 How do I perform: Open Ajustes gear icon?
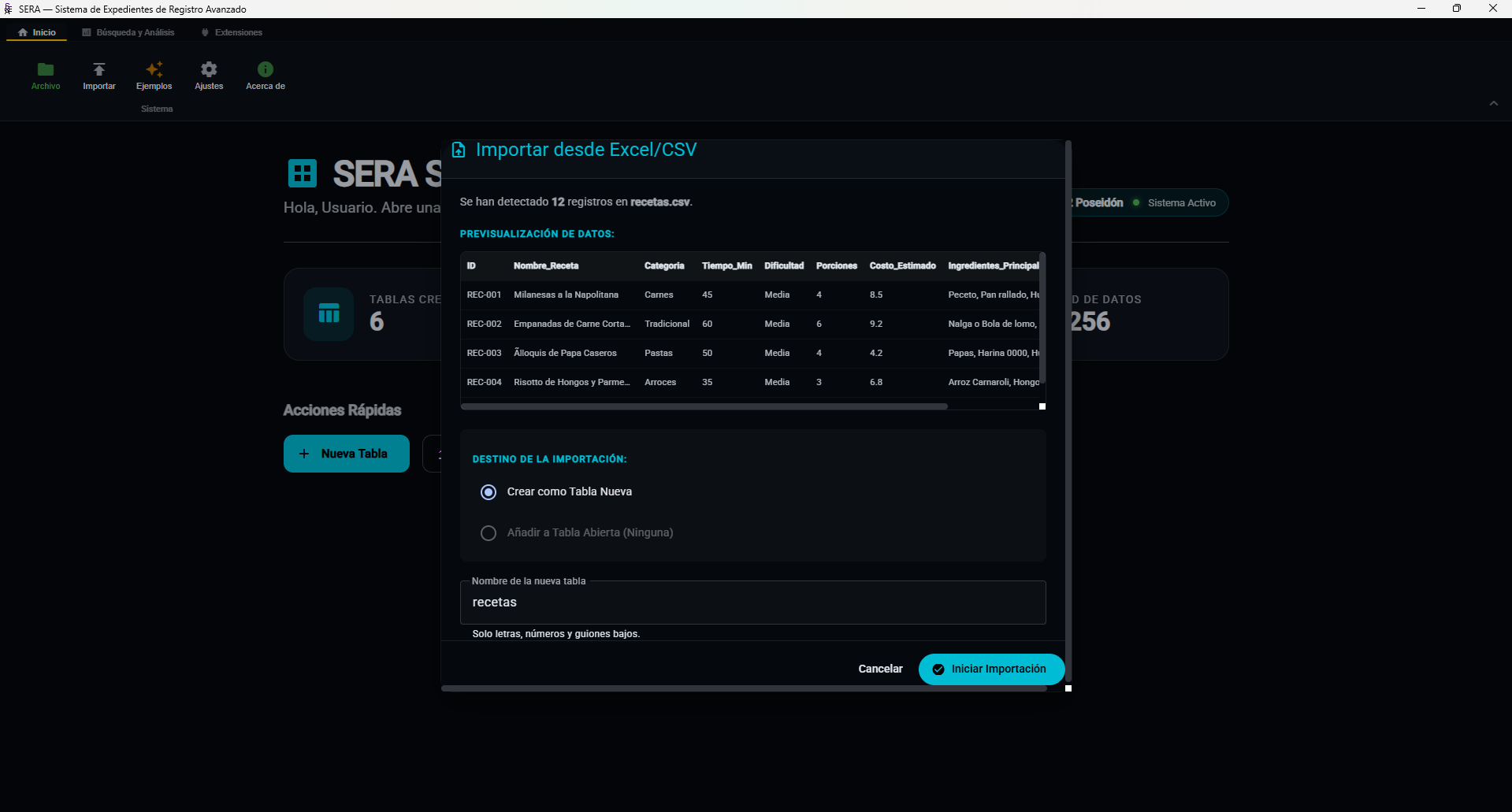[209, 69]
